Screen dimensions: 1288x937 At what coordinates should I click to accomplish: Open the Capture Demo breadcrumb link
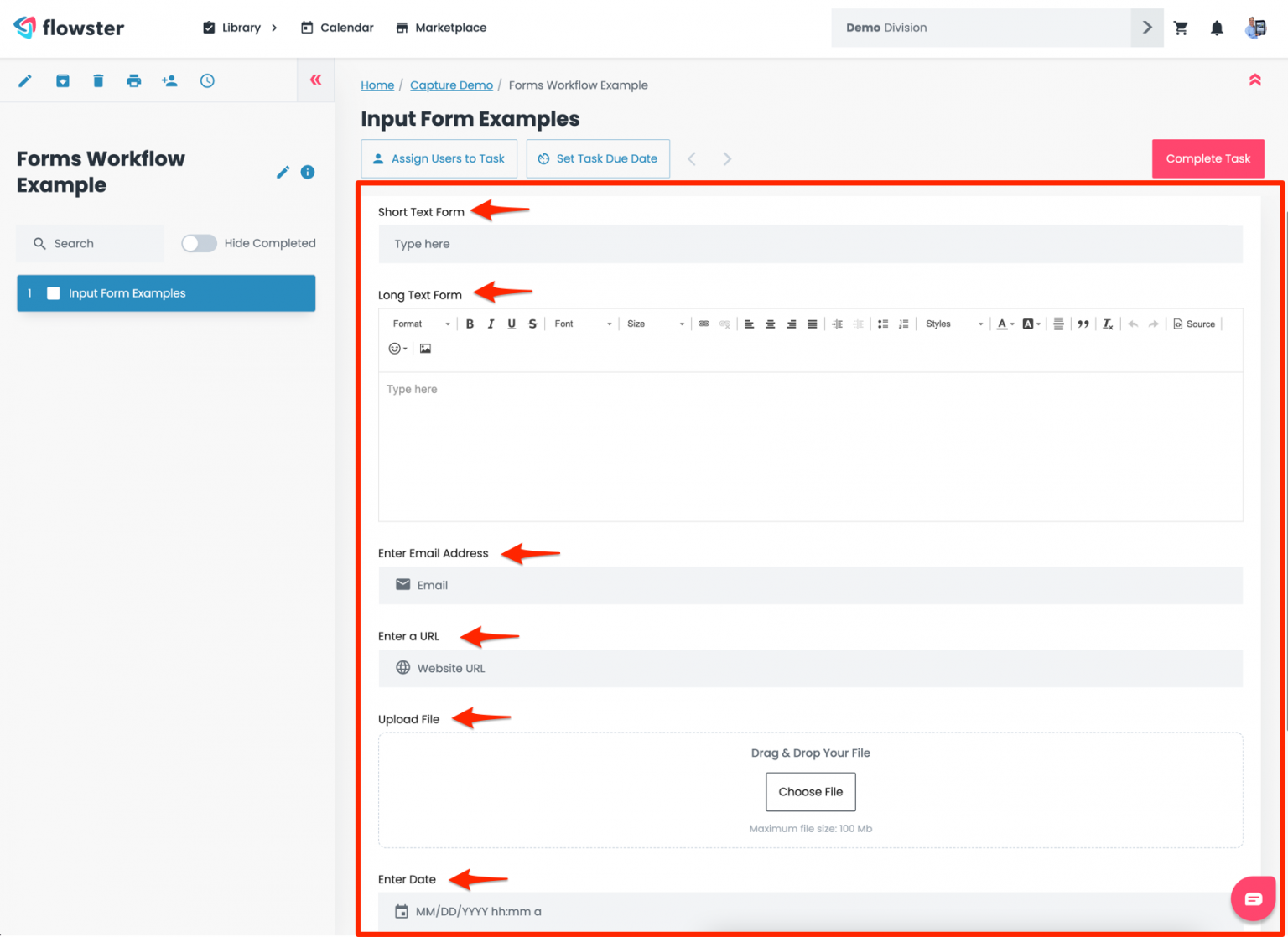pos(451,85)
